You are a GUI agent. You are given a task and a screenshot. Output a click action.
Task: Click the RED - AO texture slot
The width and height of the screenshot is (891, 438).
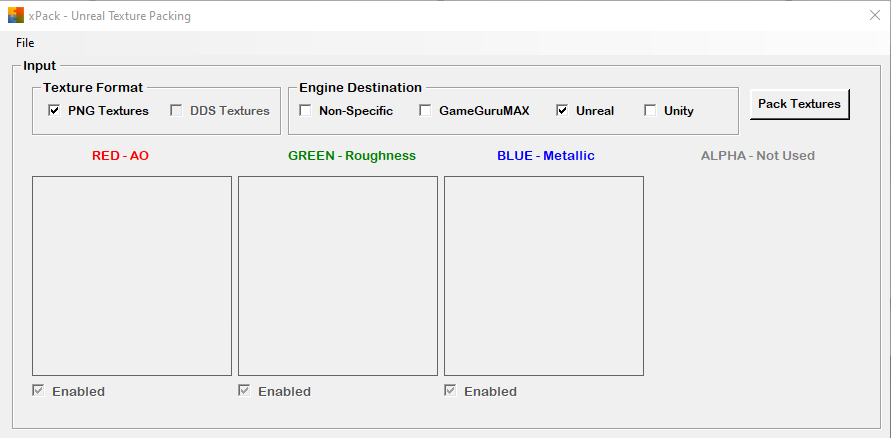pos(132,276)
